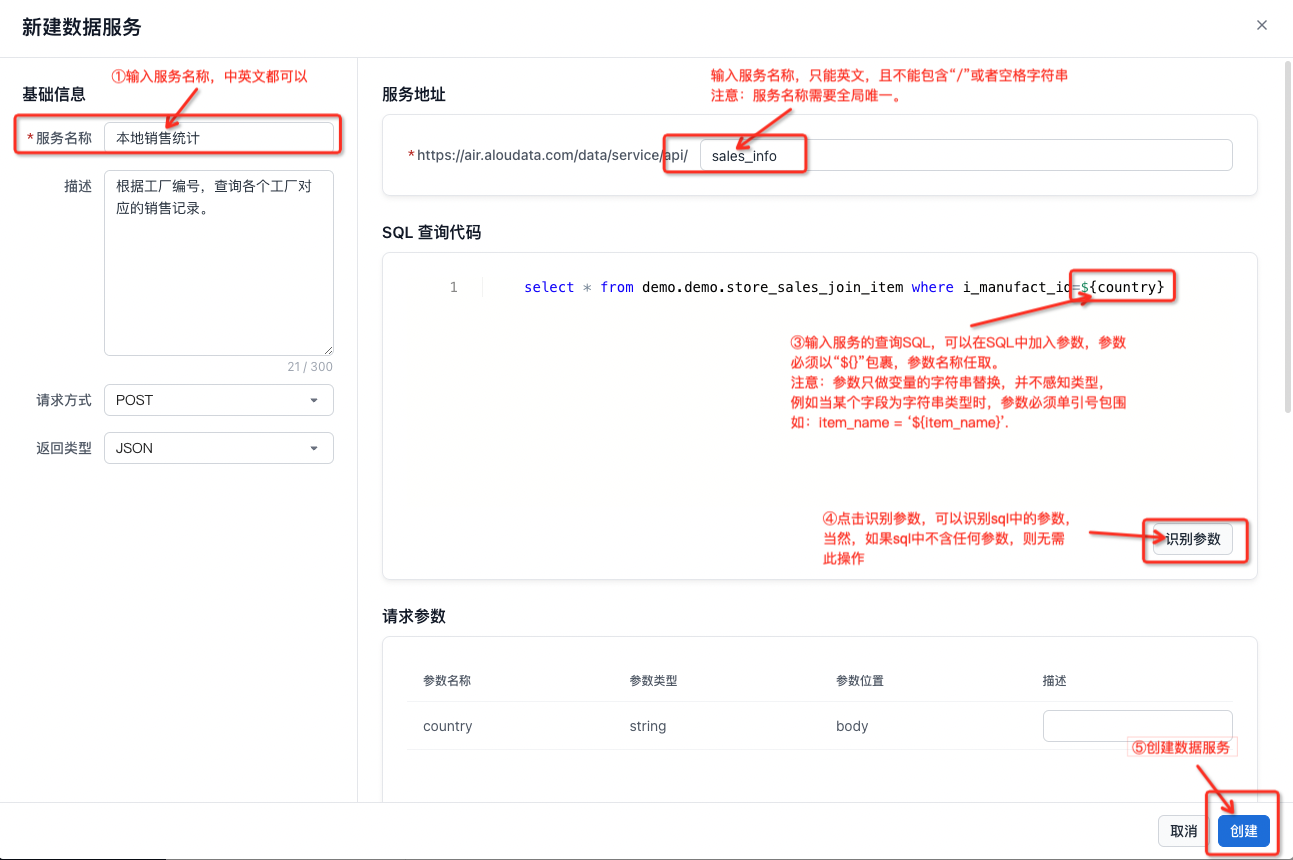Screen dimensions: 1293x860
Task: Expand the 返回类型 JSON dropdown
Action: click(x=218, y=448)
